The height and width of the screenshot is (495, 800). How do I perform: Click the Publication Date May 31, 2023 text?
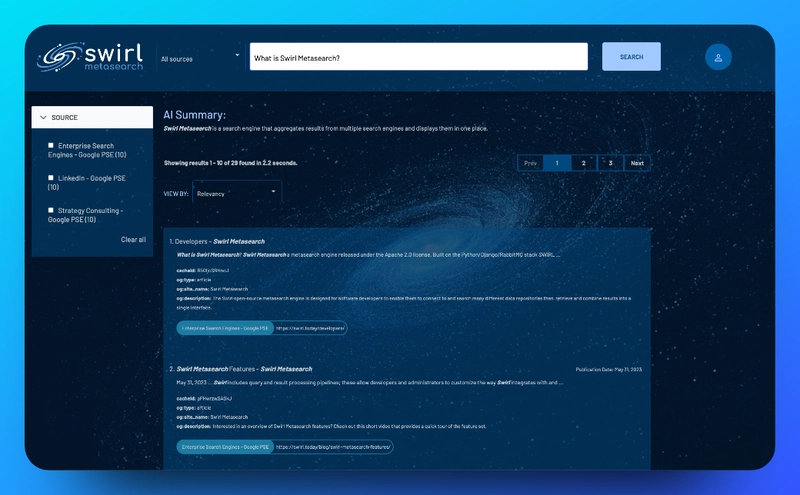pyautogui.click(x=609, y=369)
